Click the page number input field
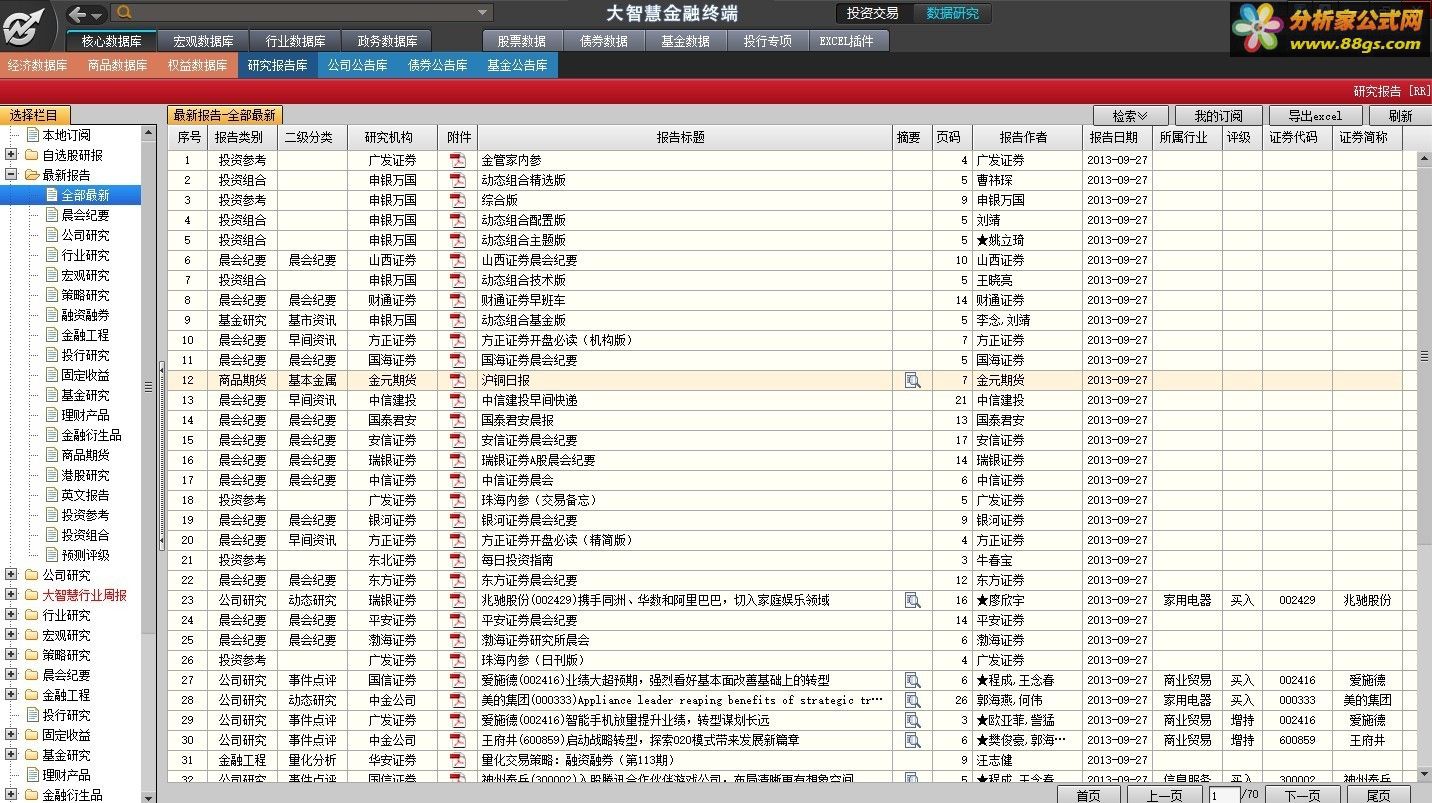1432x803 pixels. point(1224,795)
